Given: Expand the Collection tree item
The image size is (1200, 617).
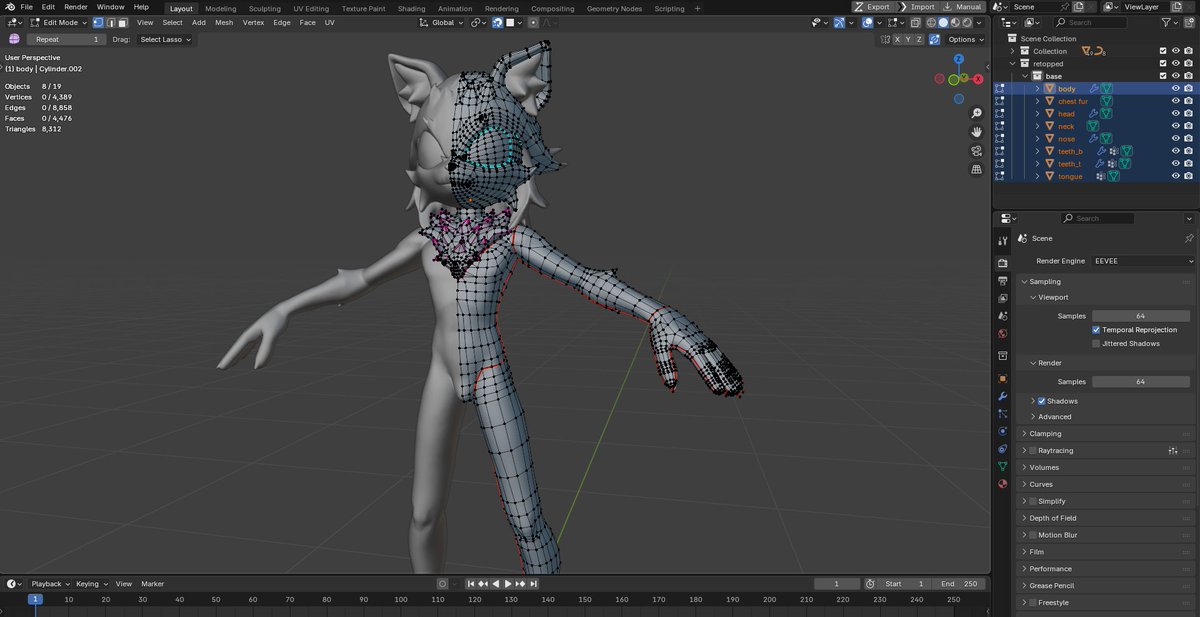Looking at the screenshot, I should 1011,51.
